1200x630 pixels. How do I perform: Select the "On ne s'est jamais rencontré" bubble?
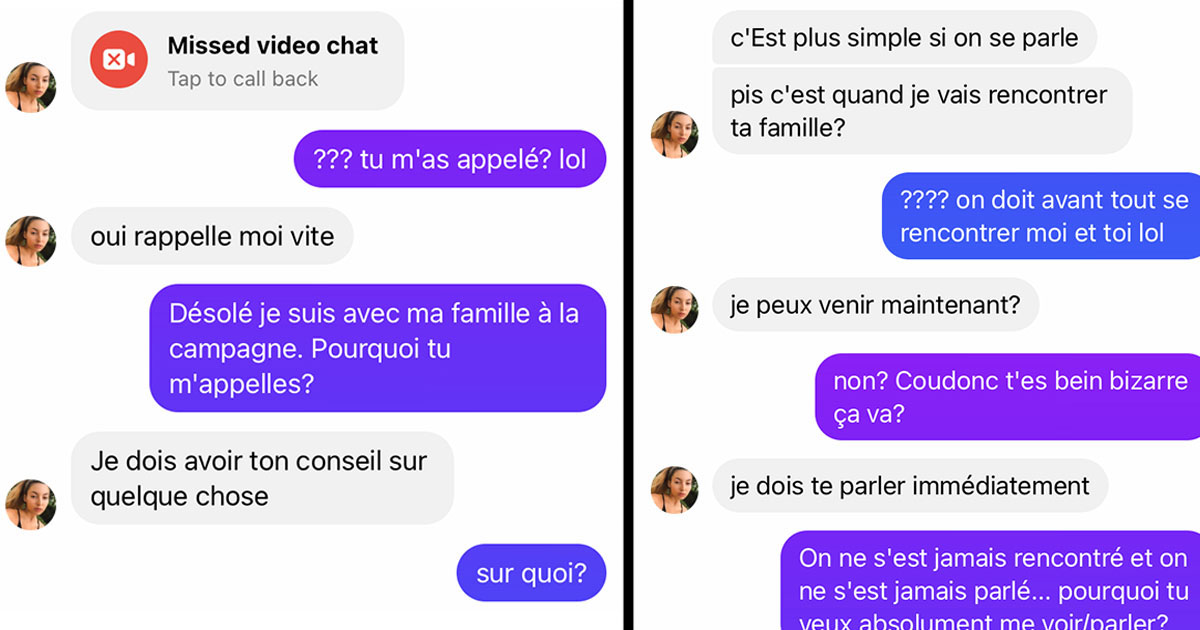[x=990, y=580]
